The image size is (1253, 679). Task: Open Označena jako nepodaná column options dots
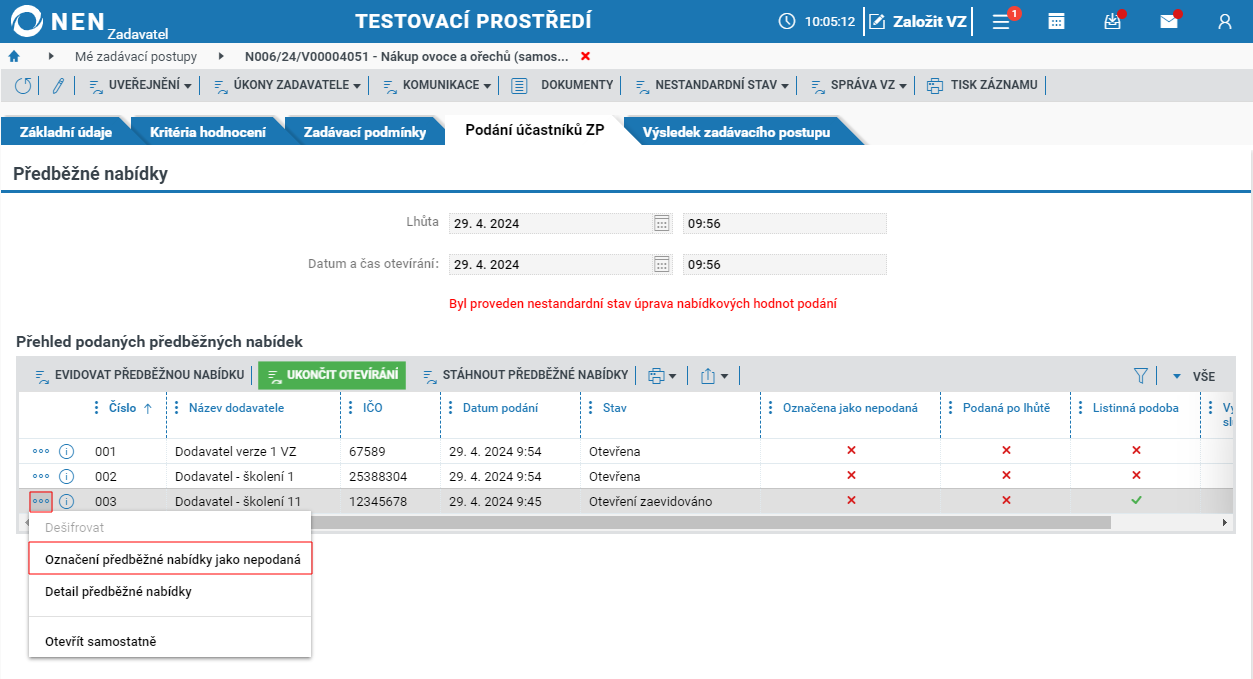tap(771, 408)
